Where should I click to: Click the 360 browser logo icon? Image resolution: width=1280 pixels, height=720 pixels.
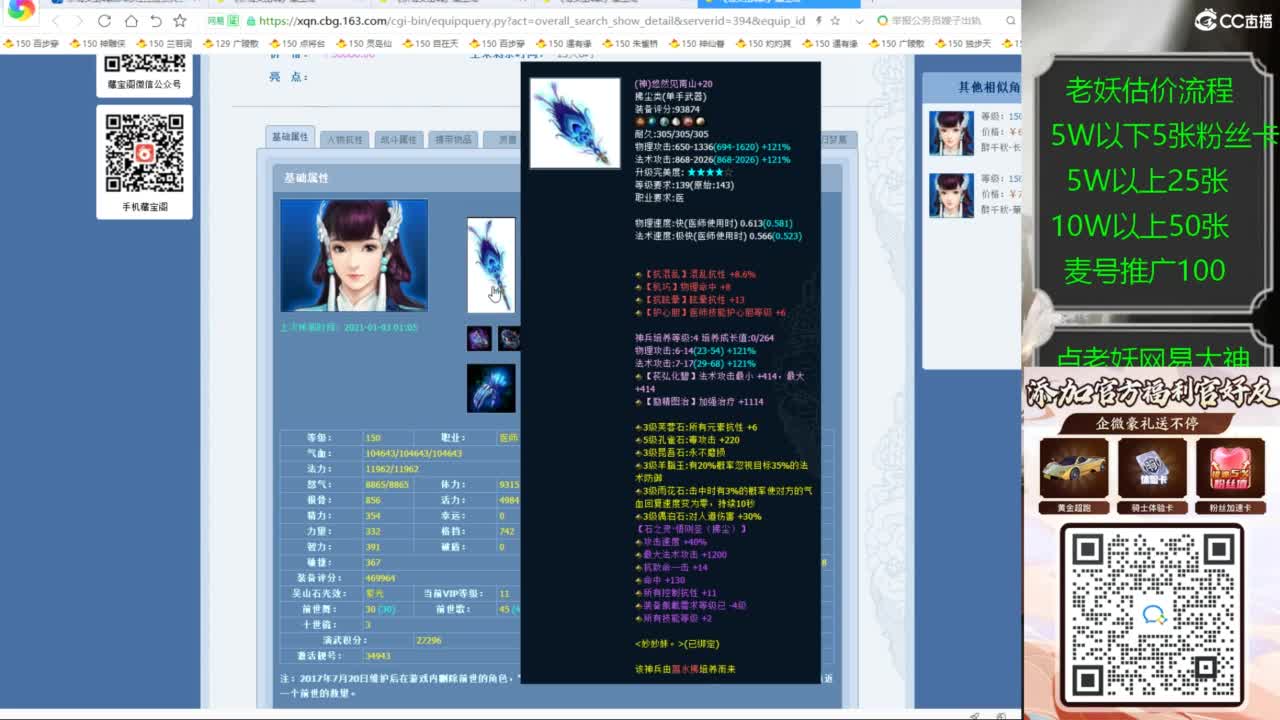pos(21,10)
